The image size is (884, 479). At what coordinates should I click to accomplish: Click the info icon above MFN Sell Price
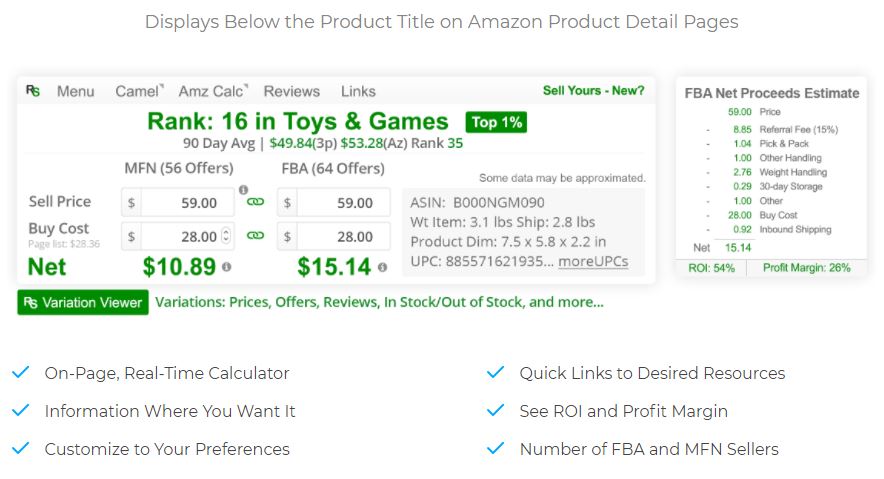(x=244, y=190)
